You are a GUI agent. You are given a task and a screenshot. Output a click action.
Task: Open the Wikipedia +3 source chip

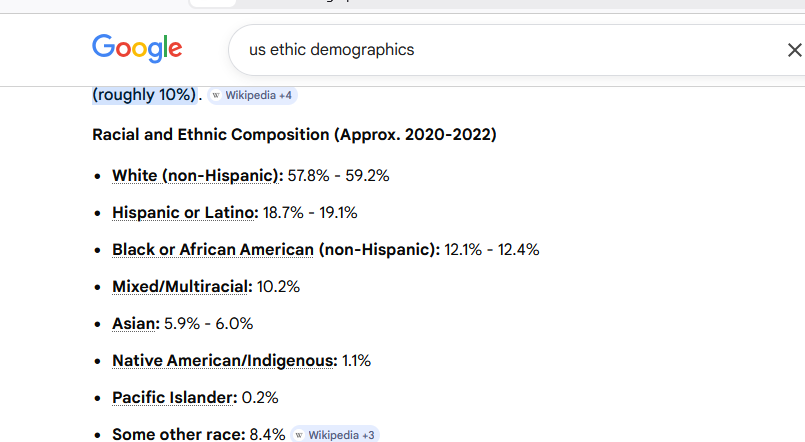[x=336, y=435]
